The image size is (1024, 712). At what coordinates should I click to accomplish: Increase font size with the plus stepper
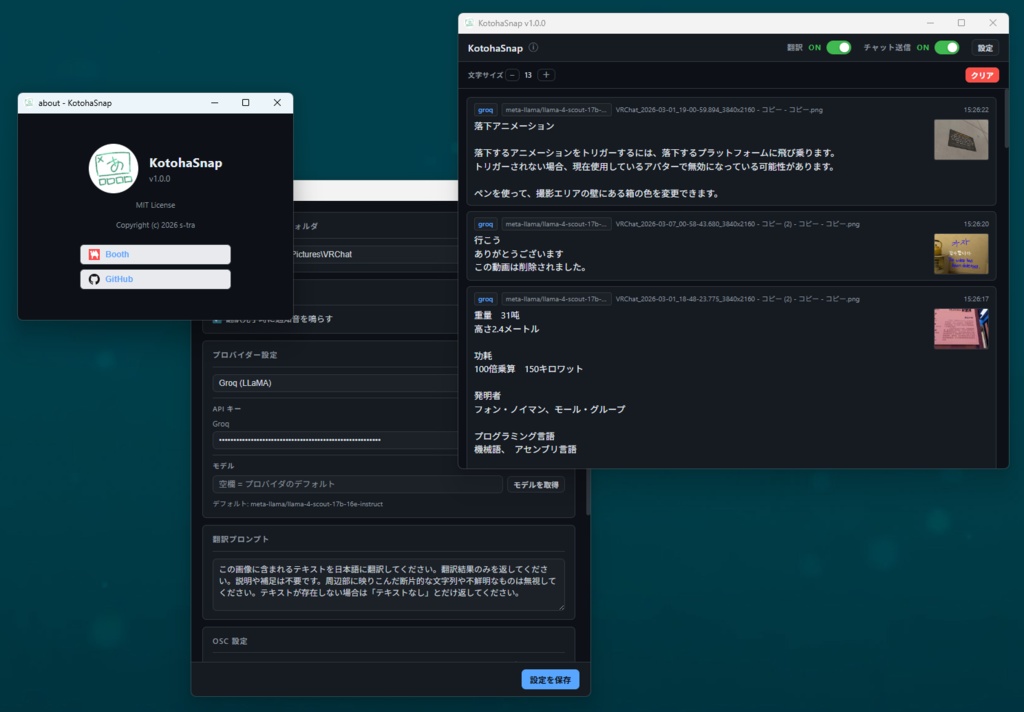546,73
